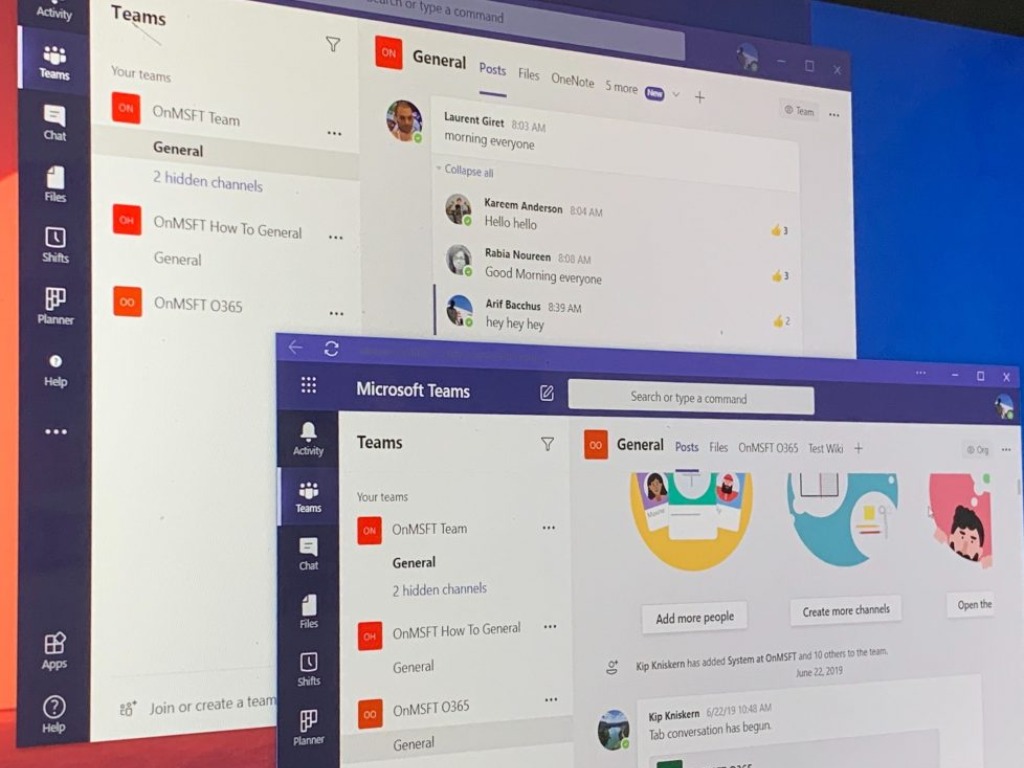1024x768 pixels.
Task: Go back using the front window's back arrow
Action: point(295,347)
